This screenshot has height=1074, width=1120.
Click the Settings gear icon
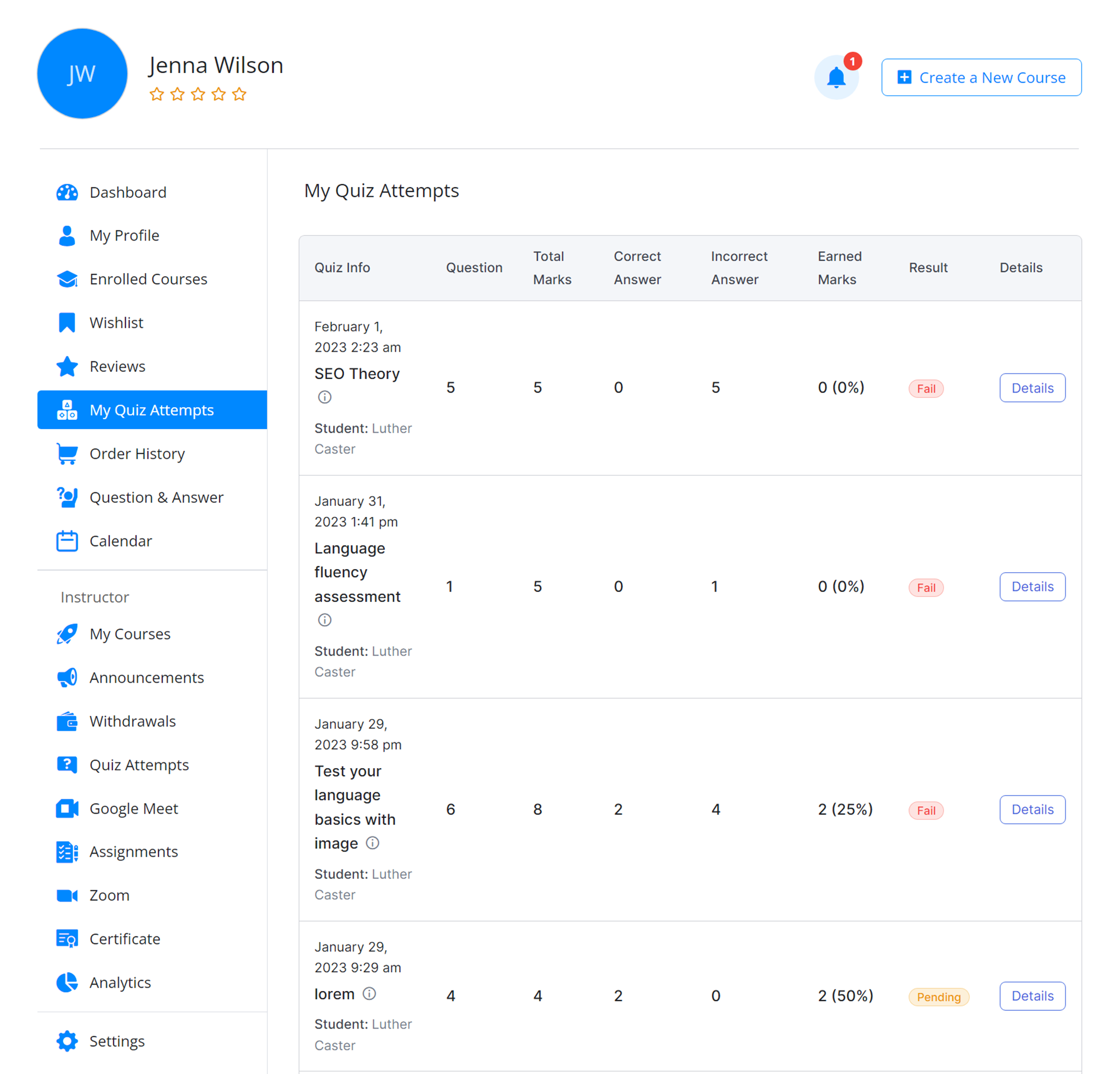(x=67, y=1041)
